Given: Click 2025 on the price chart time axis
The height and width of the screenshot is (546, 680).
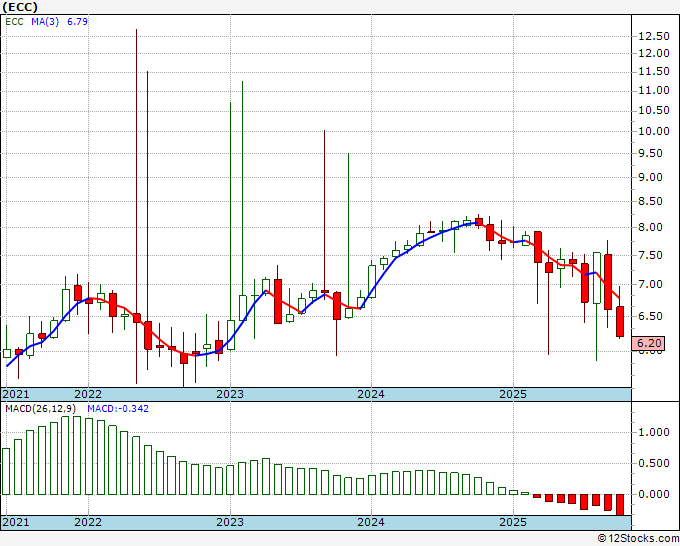Looking at the screenshot, I should tap(513, 394).
